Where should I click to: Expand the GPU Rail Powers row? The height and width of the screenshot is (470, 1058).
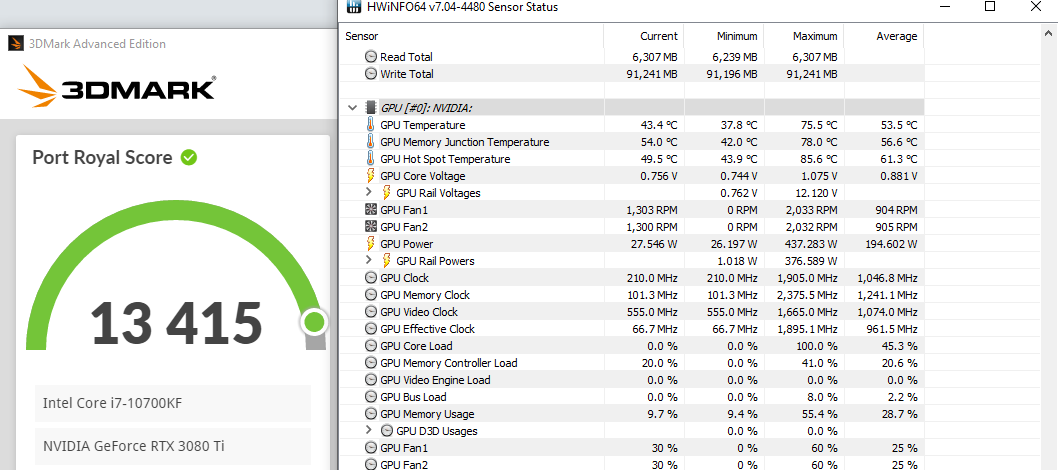tap(368, 261)
